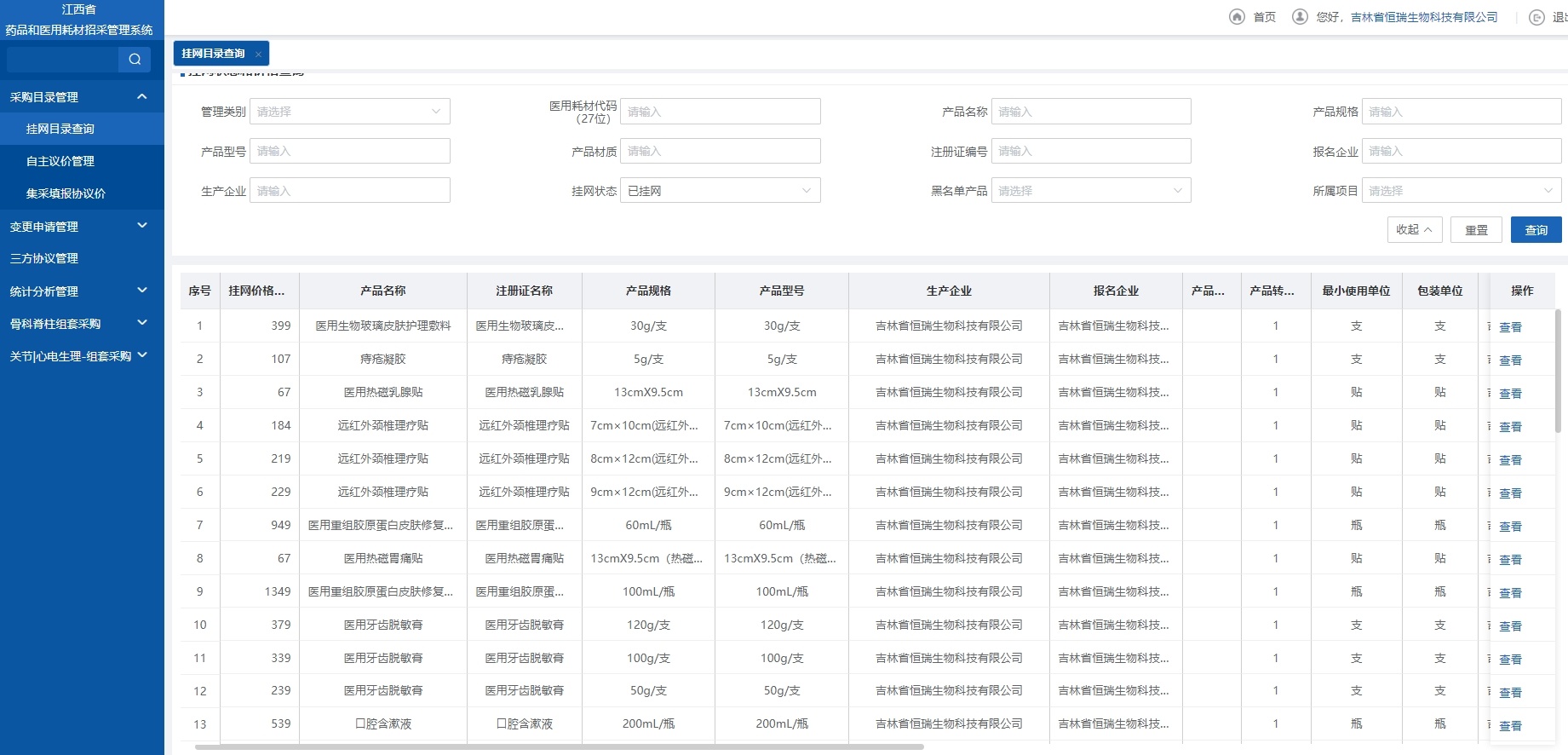Open 三方协议管理 in sidebar
The height and width of the screenshot is (755, 1568).
[x=44, y=258]
